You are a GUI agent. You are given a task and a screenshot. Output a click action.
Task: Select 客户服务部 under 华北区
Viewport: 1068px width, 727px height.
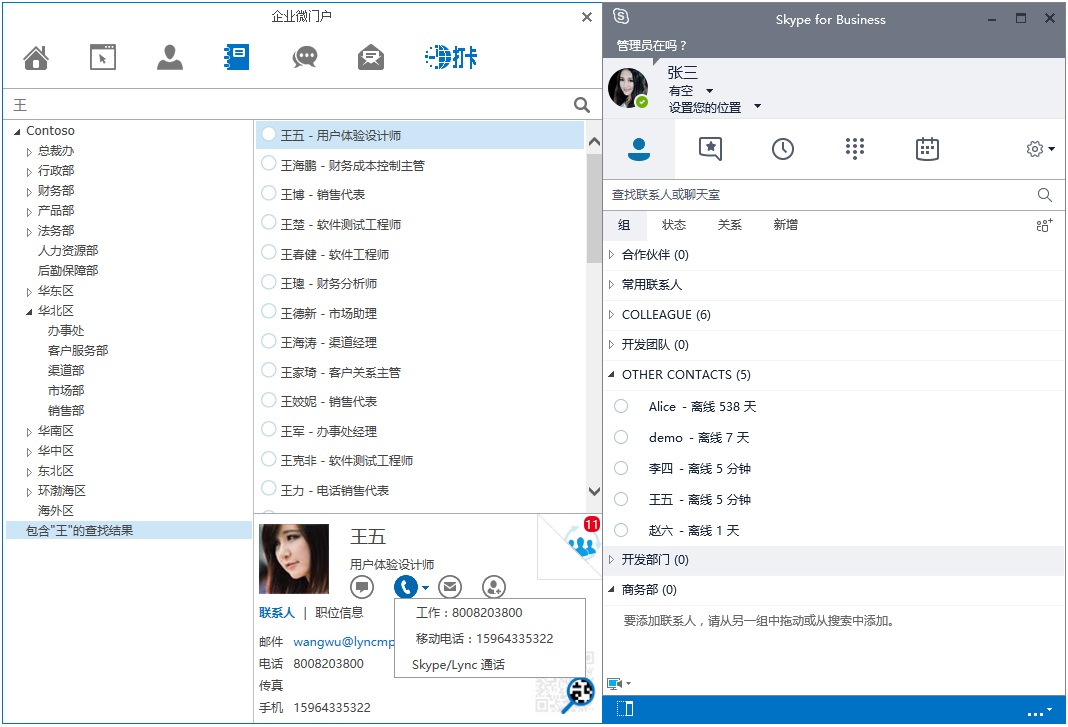point(78,350)
